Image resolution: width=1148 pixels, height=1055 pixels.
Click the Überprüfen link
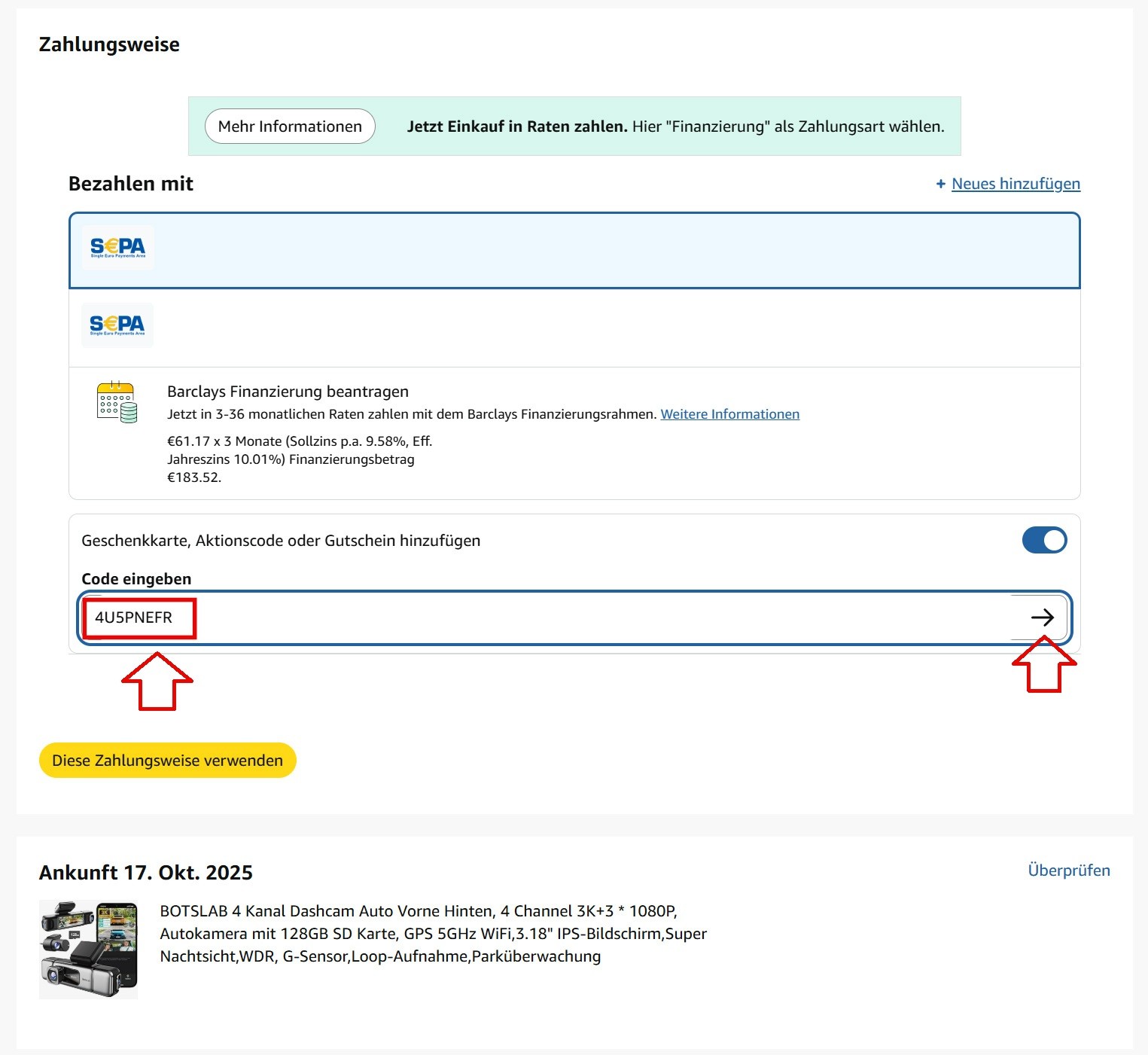coord(1068,871)
